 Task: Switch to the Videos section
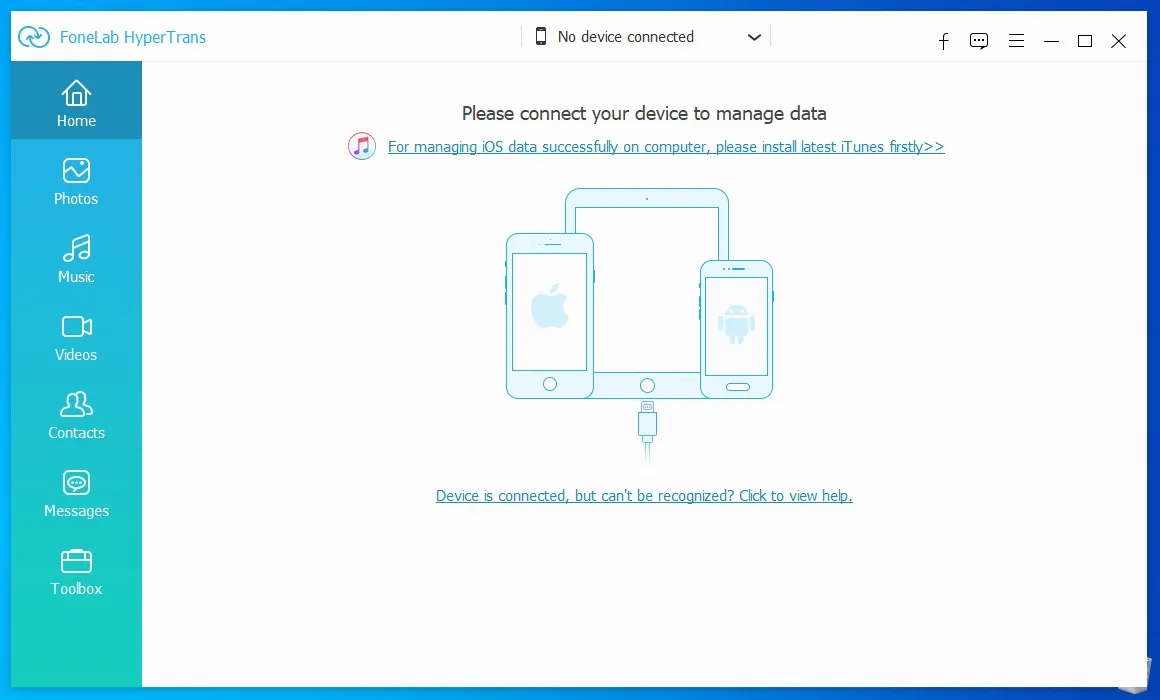[x=76, y=338]
